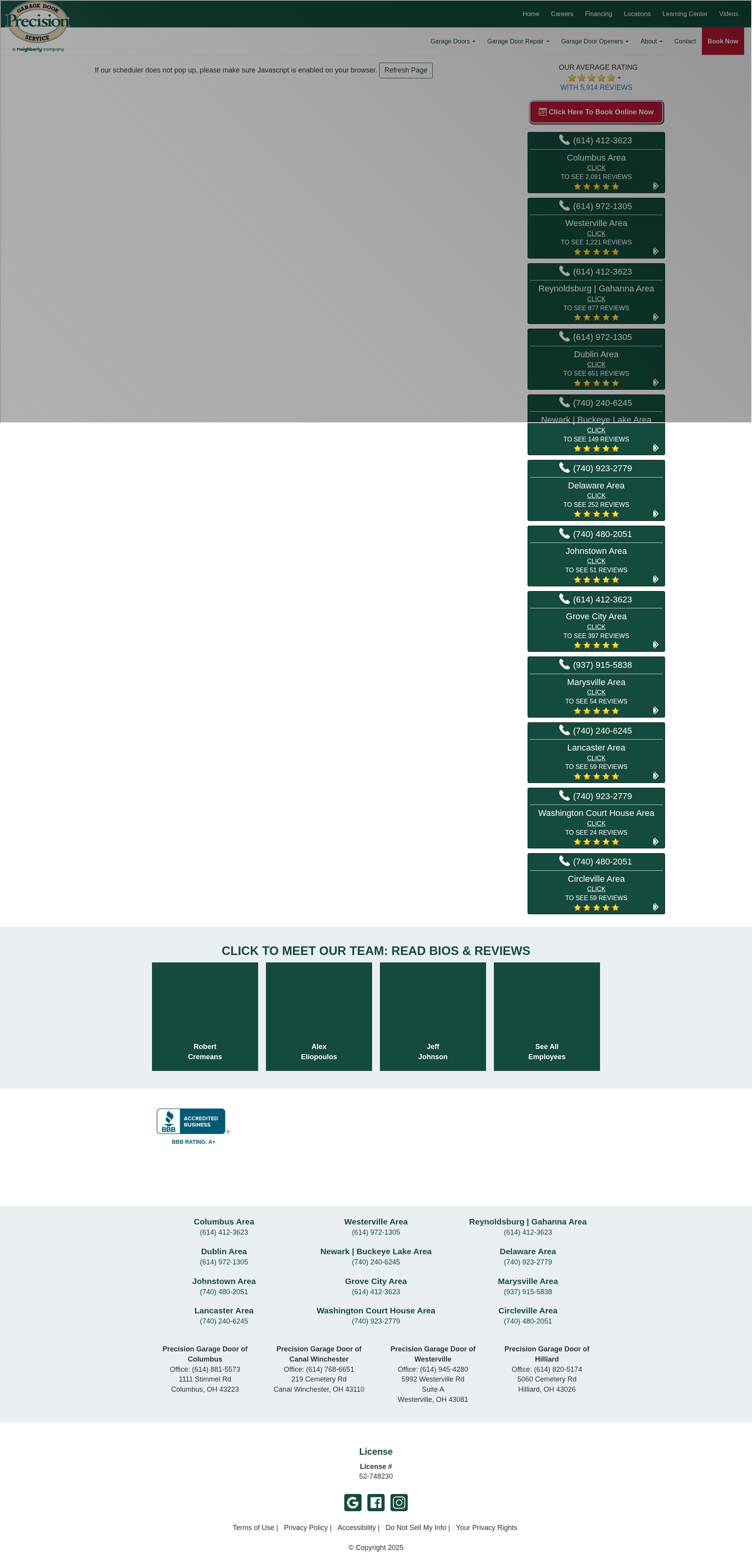
Task: Click the BBB Accredited Business badge
Action: coord(193,1121)
